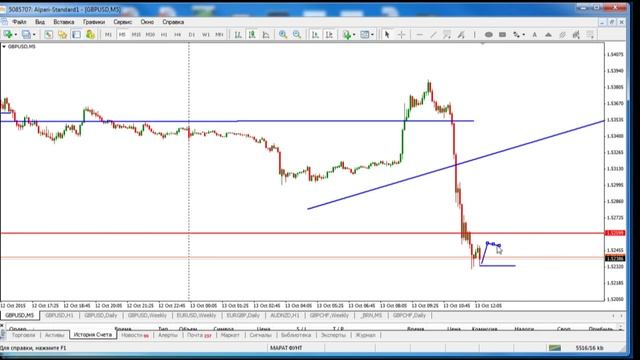The width and height of the screenshot is (640, 360).
Task: Set timeframe to W1
Action: [205, 35]
